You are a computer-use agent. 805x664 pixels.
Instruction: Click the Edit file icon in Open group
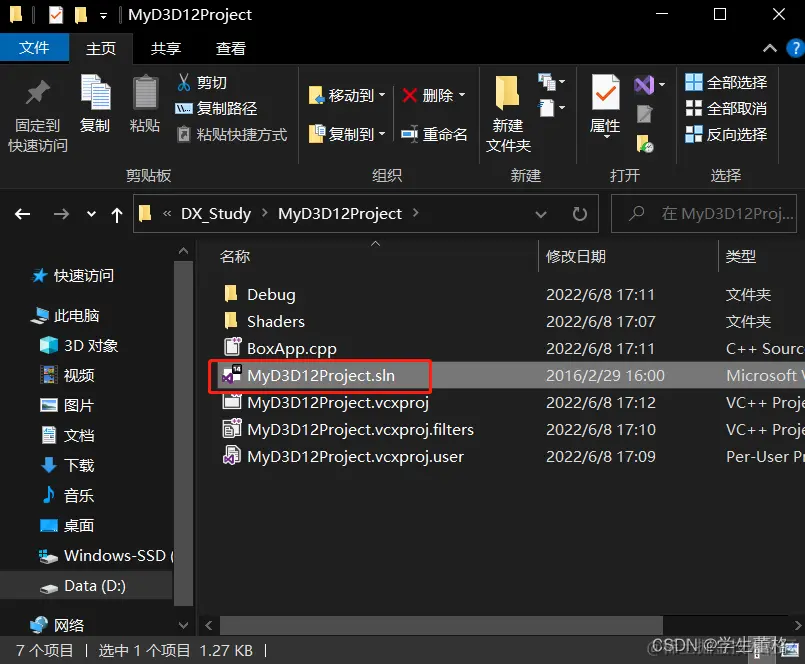pyautogui.click(x=644, y=114)
